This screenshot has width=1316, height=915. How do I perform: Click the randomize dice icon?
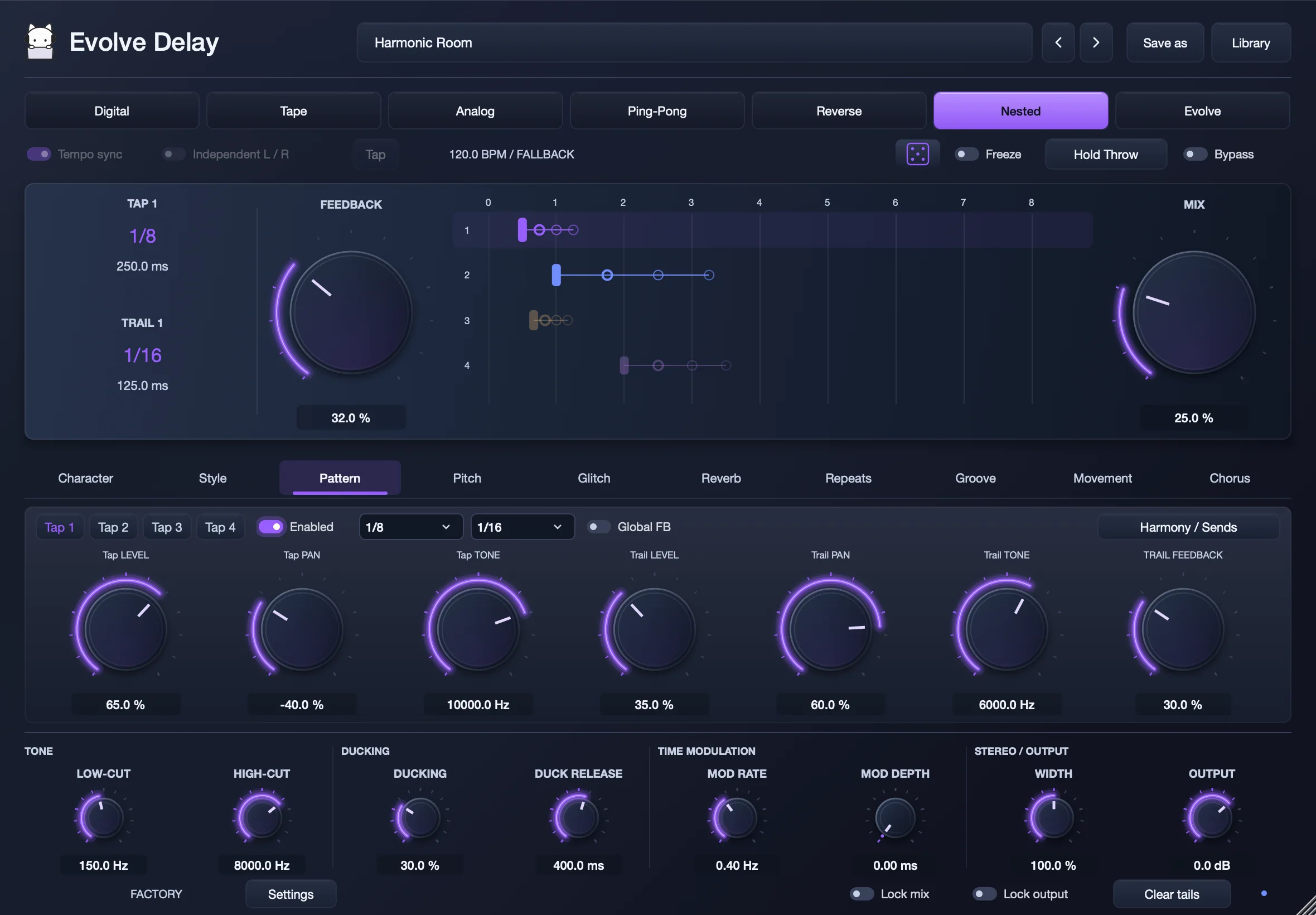pos(917,153)
